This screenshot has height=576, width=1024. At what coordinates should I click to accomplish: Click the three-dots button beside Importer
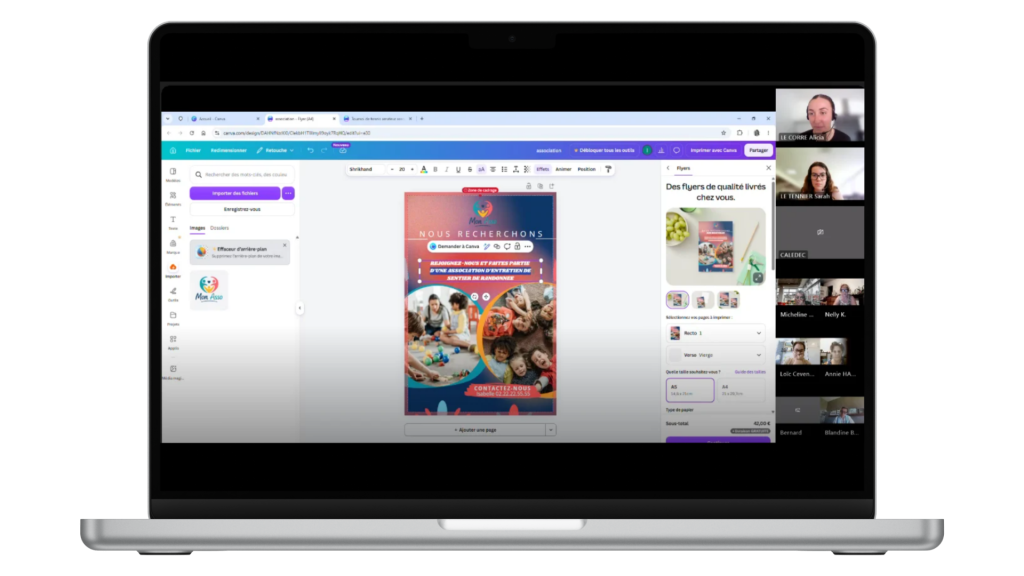pyautogui.click(x=288, y=193)
